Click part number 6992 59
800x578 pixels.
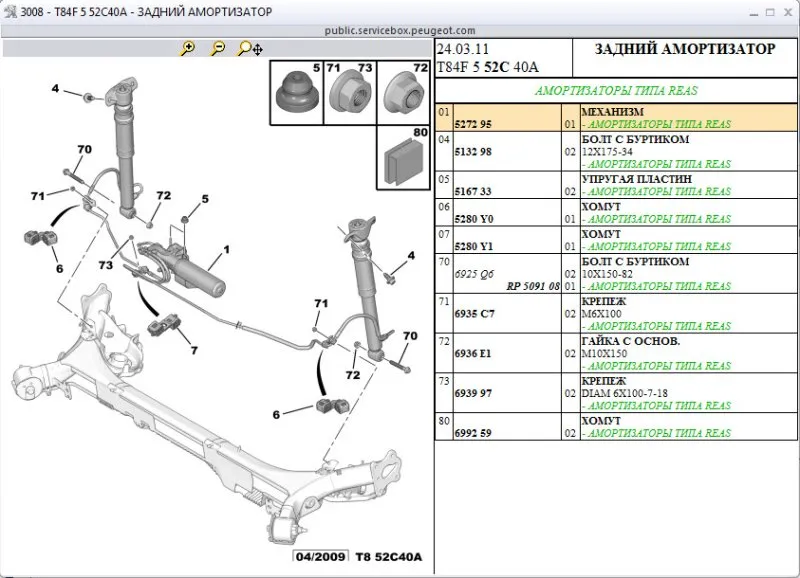[473, 433]
